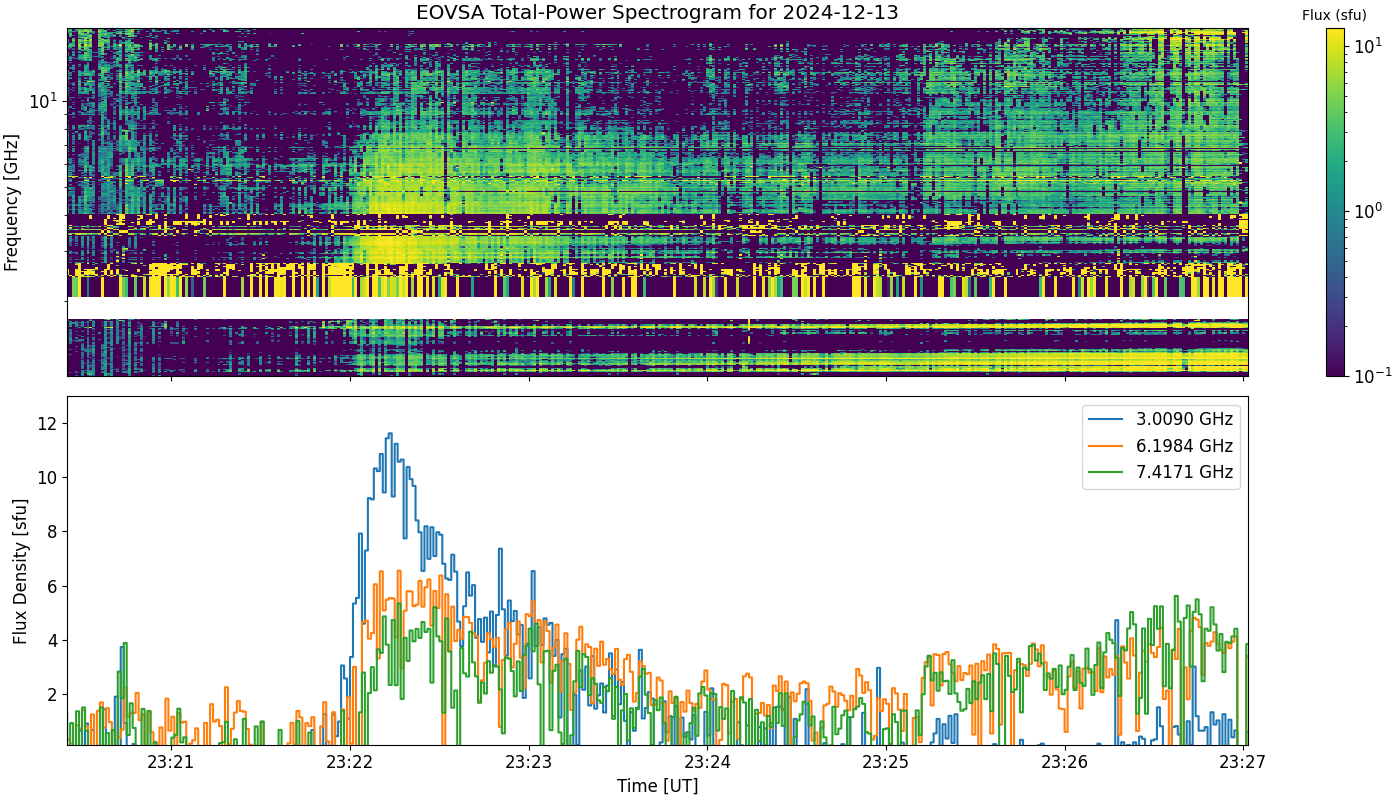Click the colorbar 10⁰ tick label

1368,211
